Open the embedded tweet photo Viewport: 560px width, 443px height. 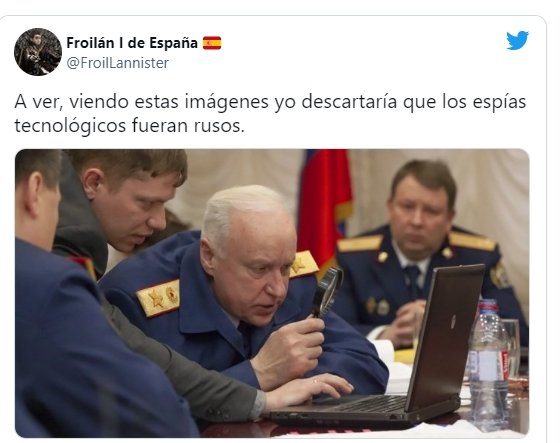pyautogui.click(x=272, y=293)
